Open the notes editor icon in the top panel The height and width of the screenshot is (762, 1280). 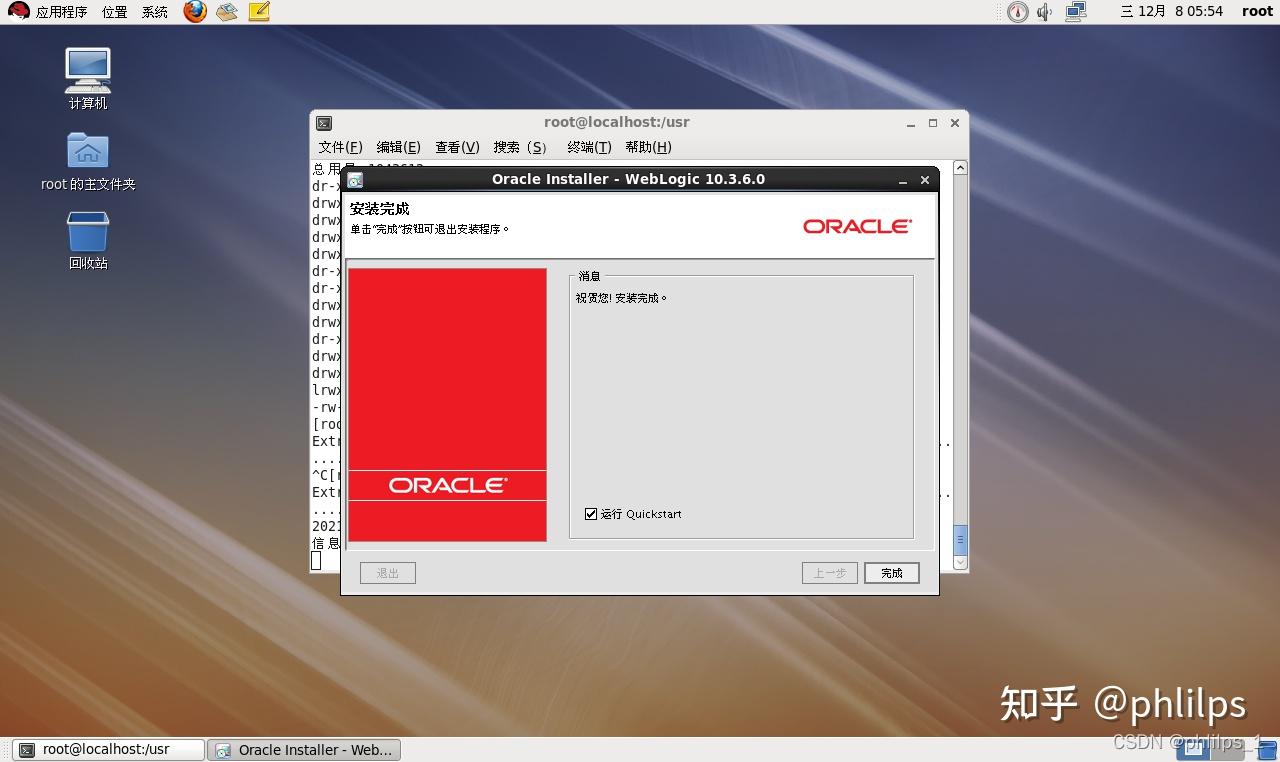pos(259,12)
